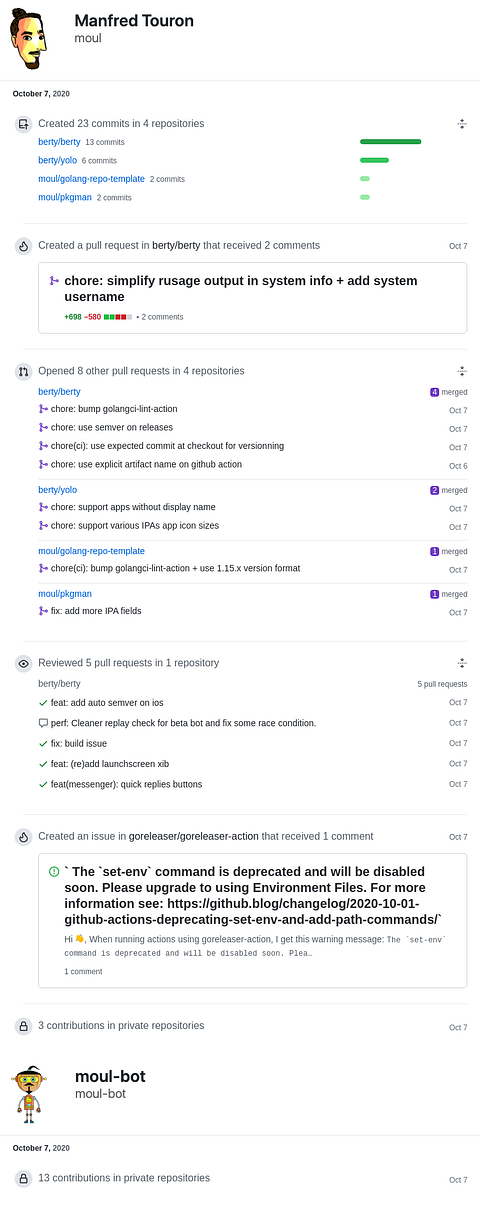Viewport: 480px width, 1216px height.
Task: Click the comment icon beside 'perf: Cleaner replay check'
Action: tap(43, 723)
